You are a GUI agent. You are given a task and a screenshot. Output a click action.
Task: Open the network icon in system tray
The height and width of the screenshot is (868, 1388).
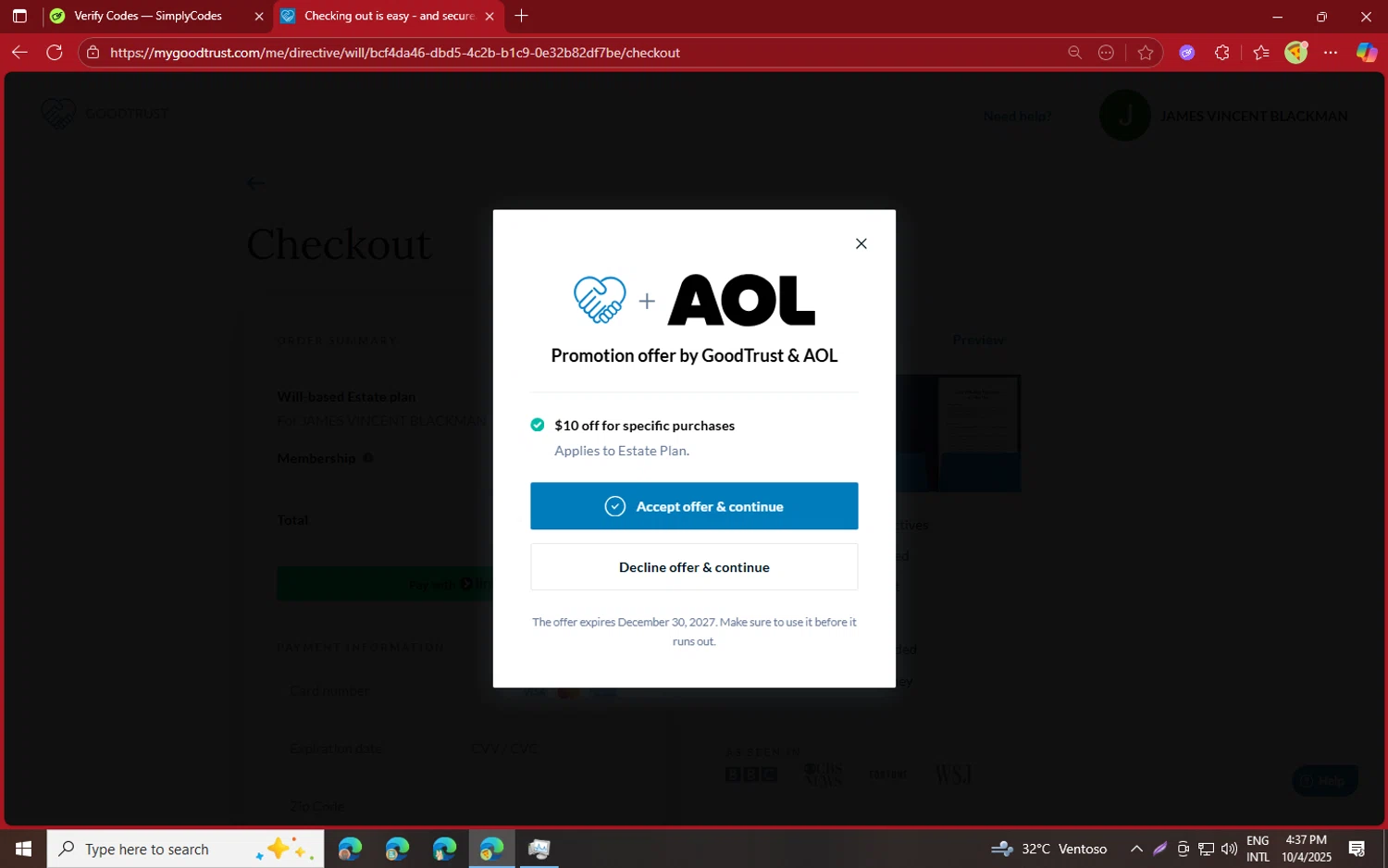(x=1206, y=849)
